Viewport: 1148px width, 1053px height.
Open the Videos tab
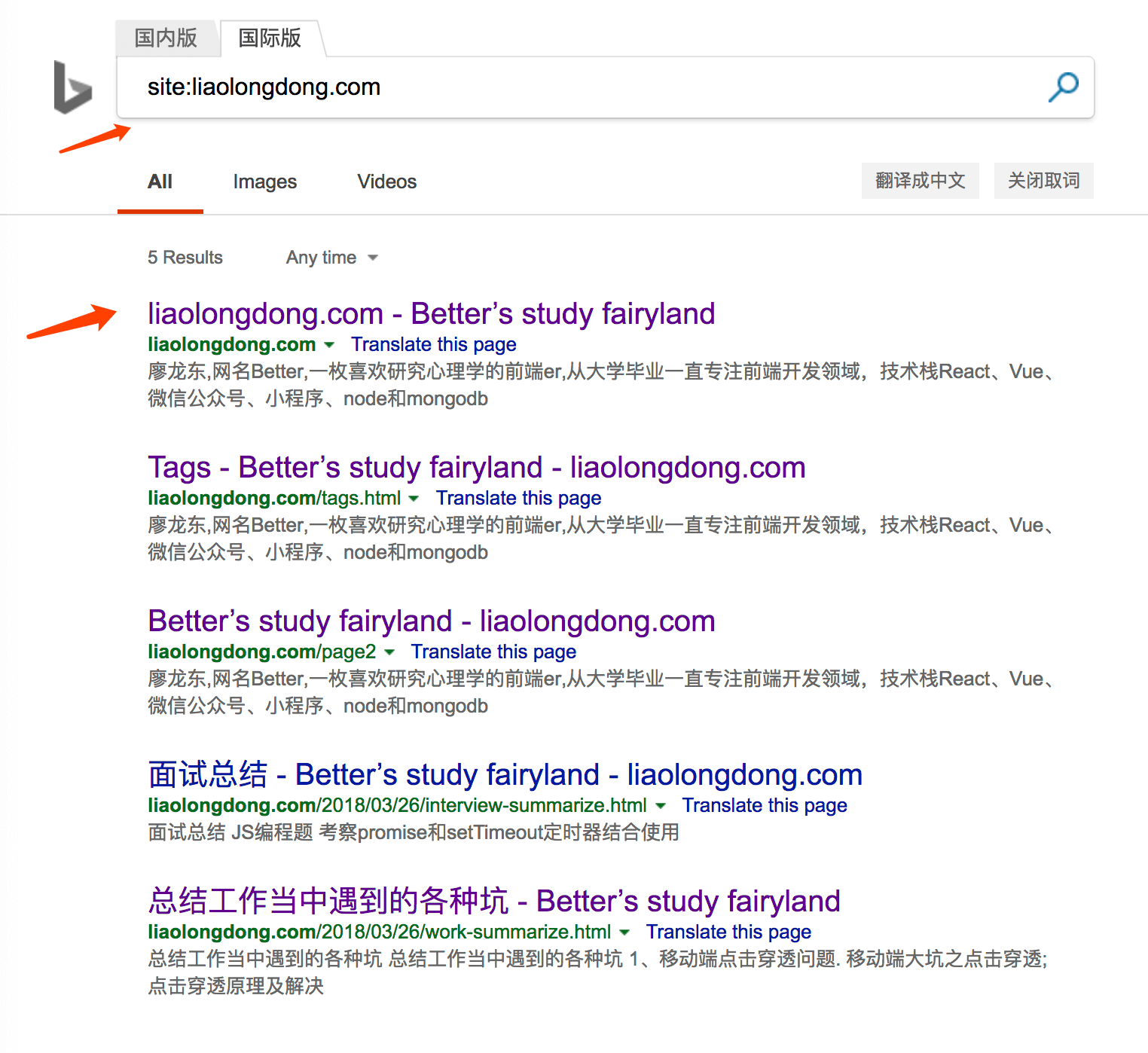tap(386, 182)
